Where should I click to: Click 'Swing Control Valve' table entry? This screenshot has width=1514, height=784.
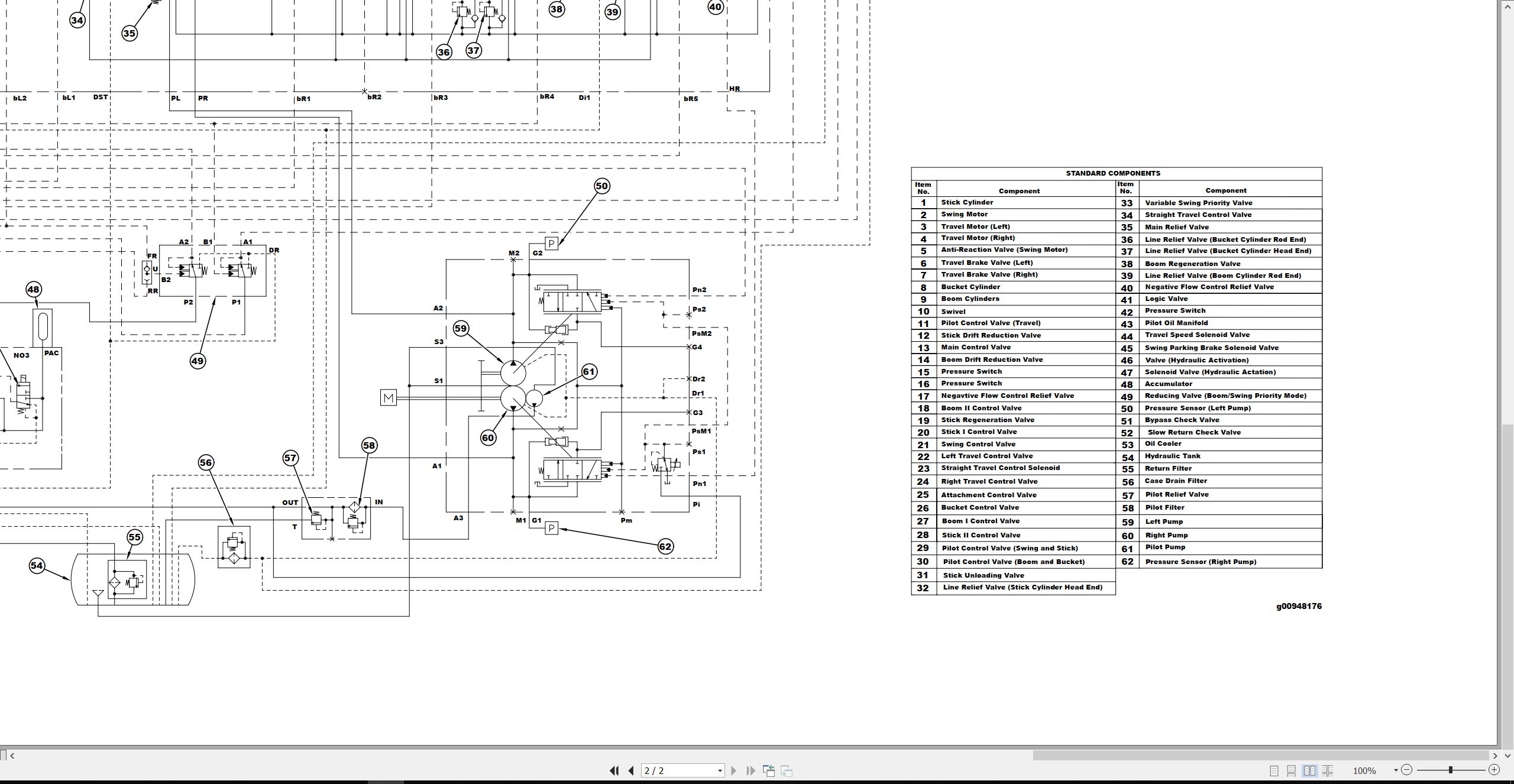tap(978, 444)
